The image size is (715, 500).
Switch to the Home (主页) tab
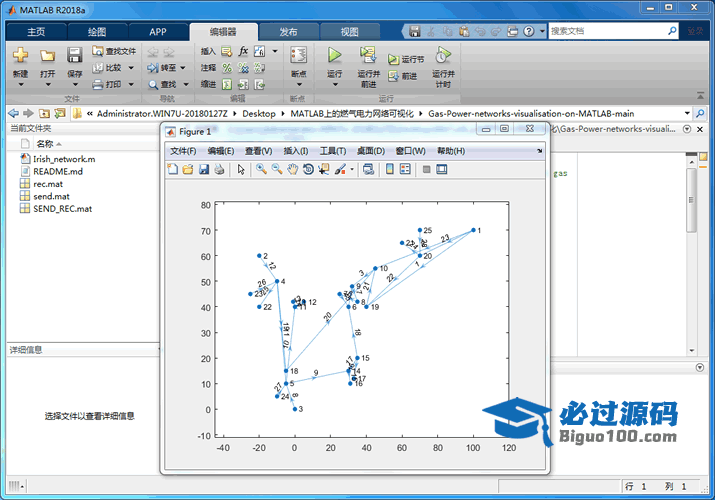pyautogui.click(x=36, y=31)
